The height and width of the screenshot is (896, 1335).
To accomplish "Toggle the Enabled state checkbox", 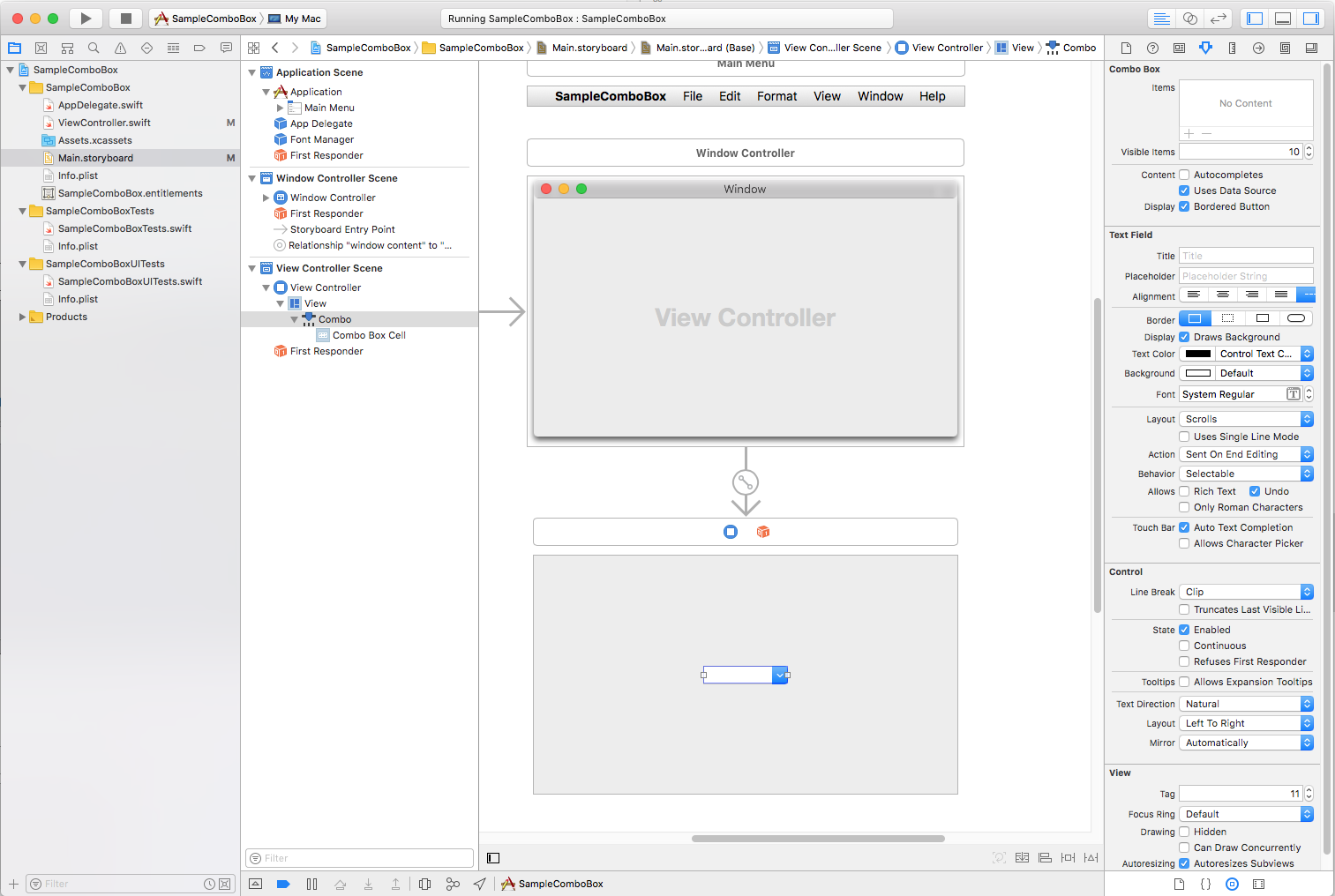I will tap(1184, 630).
